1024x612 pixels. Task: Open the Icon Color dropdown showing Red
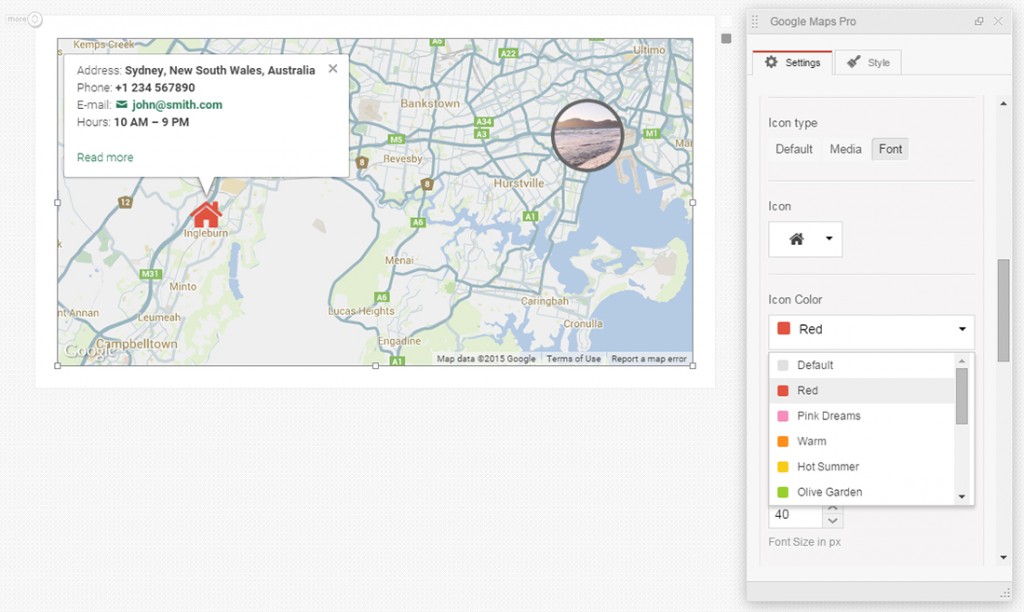tap(870, 329)
